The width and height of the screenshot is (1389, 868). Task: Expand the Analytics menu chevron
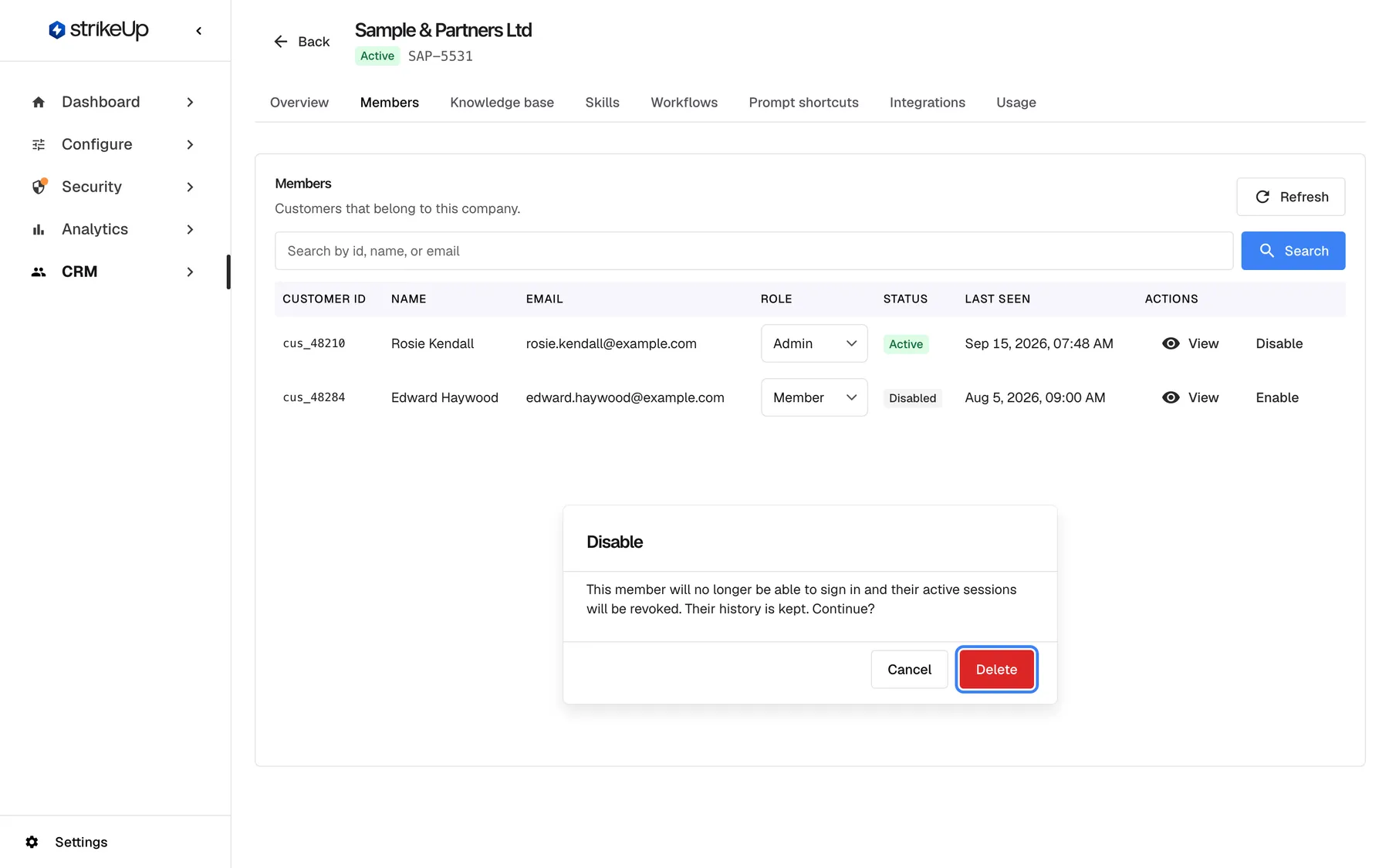190,230
